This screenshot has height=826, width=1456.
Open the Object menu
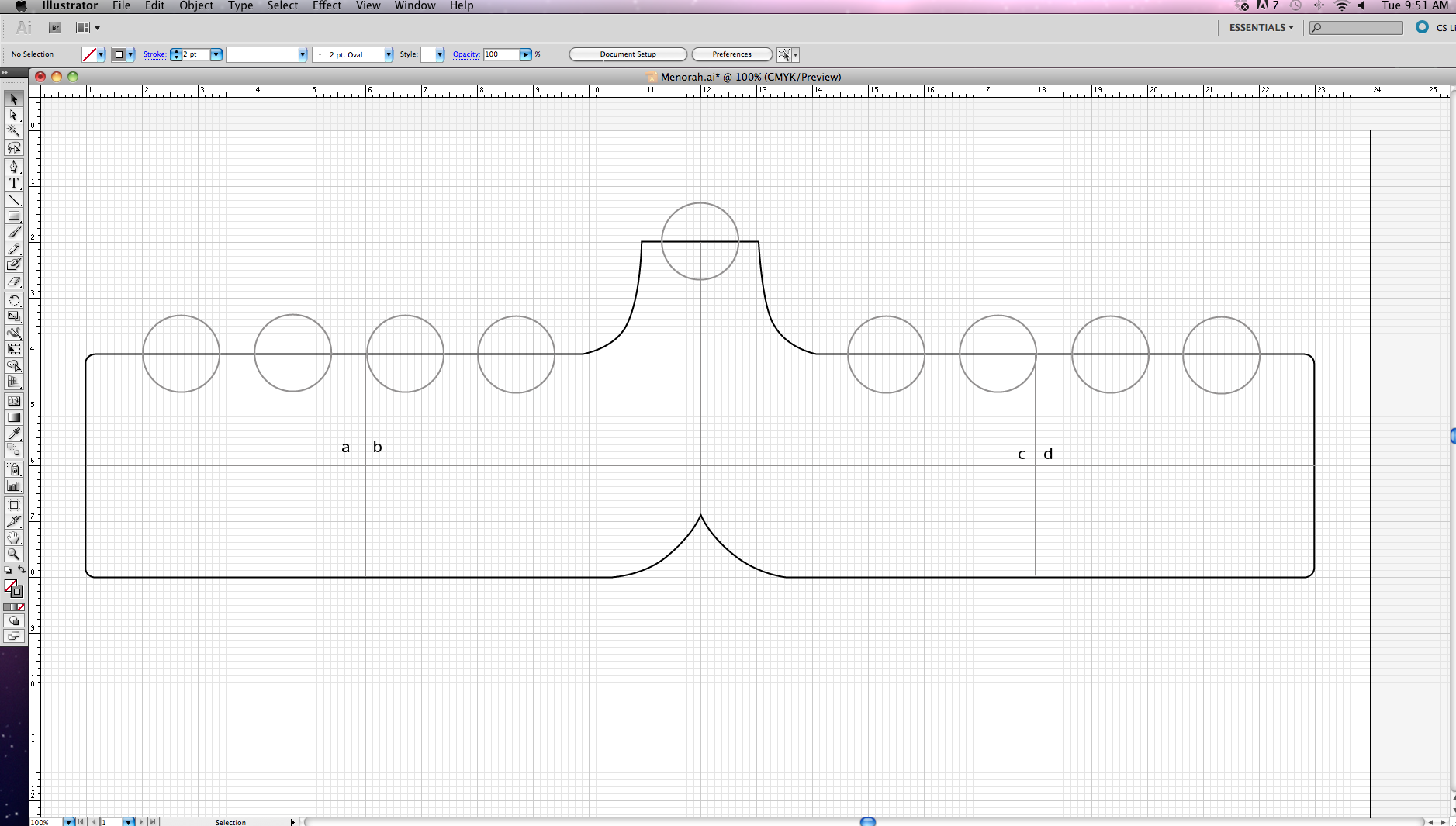tap(195, 5)
